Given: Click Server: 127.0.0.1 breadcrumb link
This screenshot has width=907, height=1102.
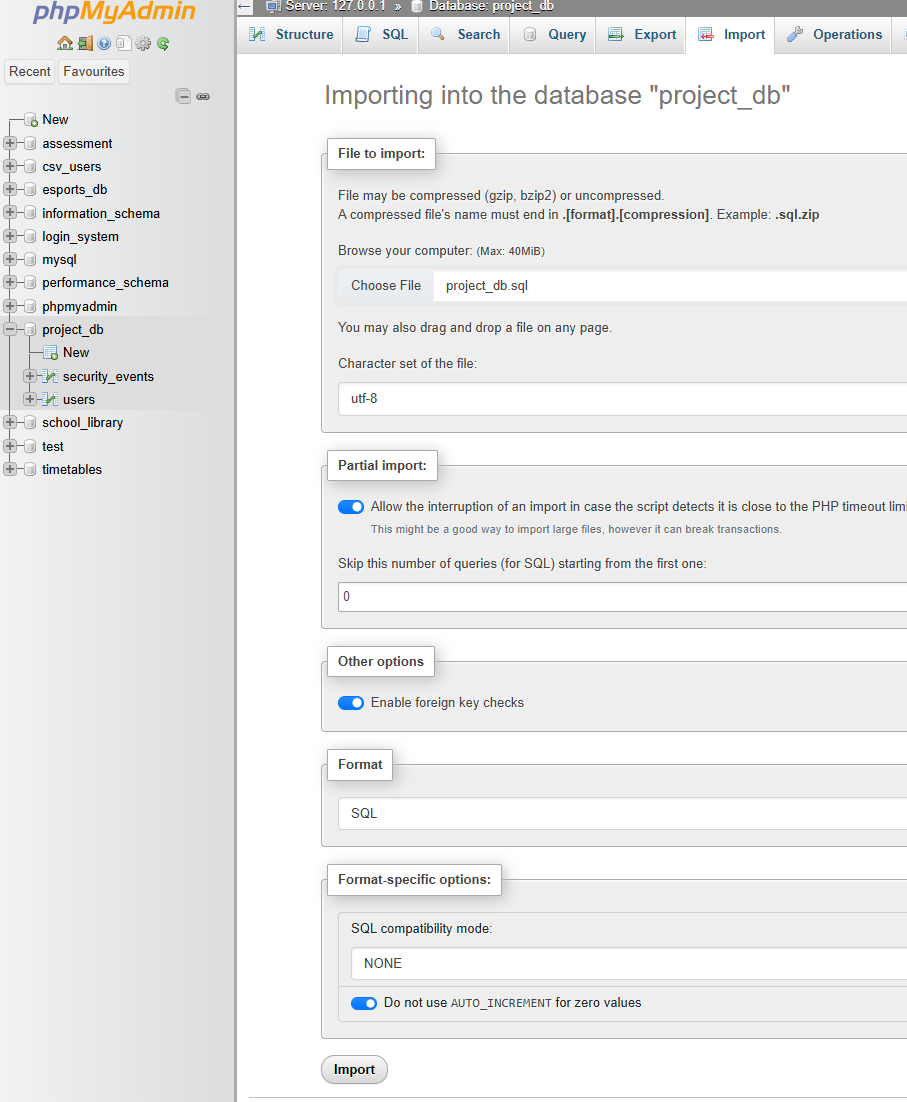Looking at the screenshot, I should [335, 6].
